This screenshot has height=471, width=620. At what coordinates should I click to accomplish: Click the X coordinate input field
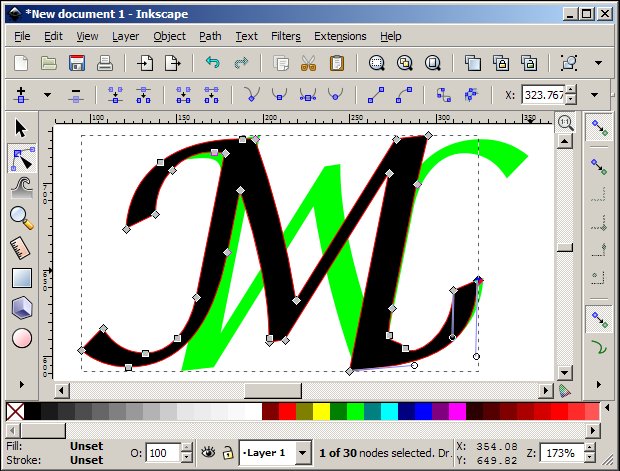(x=543, y=95)
